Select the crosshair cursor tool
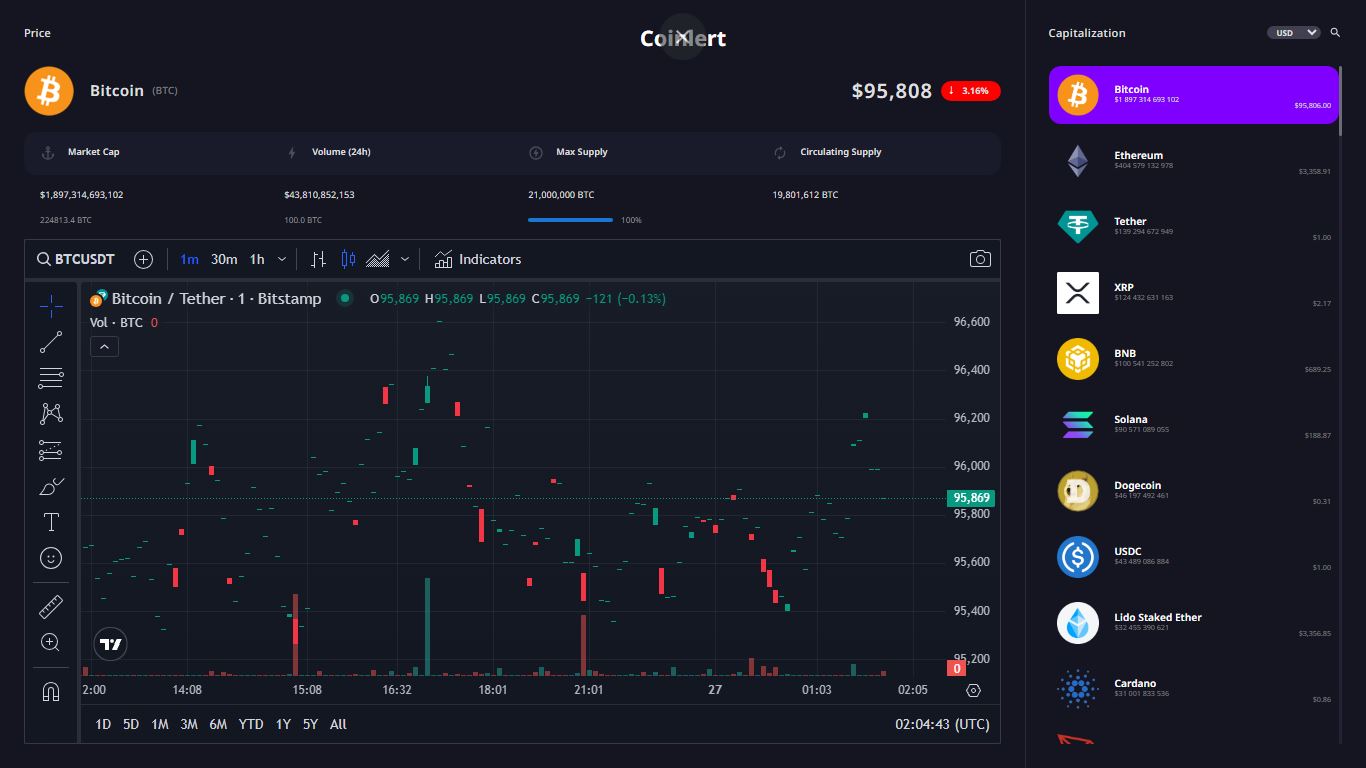Image resolution: width=1366 pixels, height=768 pixels. [51, 306]
